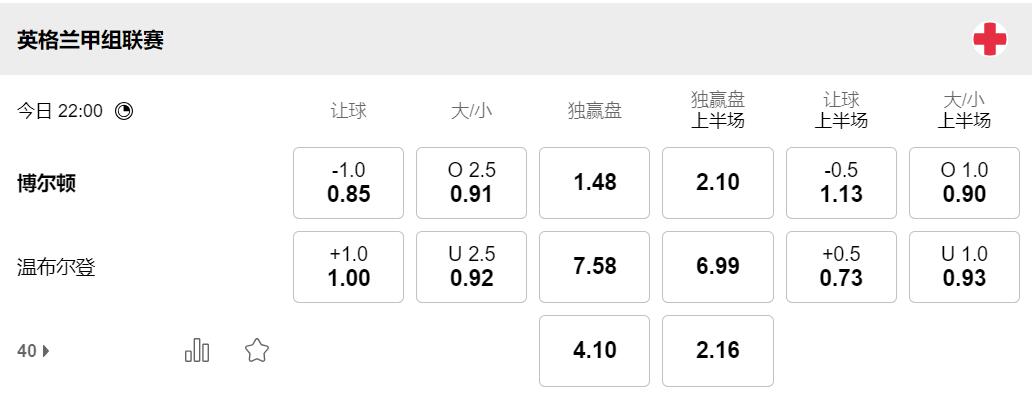This screenshot has height=405, width=1032.
Task: Select first-half Over 1.0 at 0.90
Action: pyautogui.click(x=964, y=183)
